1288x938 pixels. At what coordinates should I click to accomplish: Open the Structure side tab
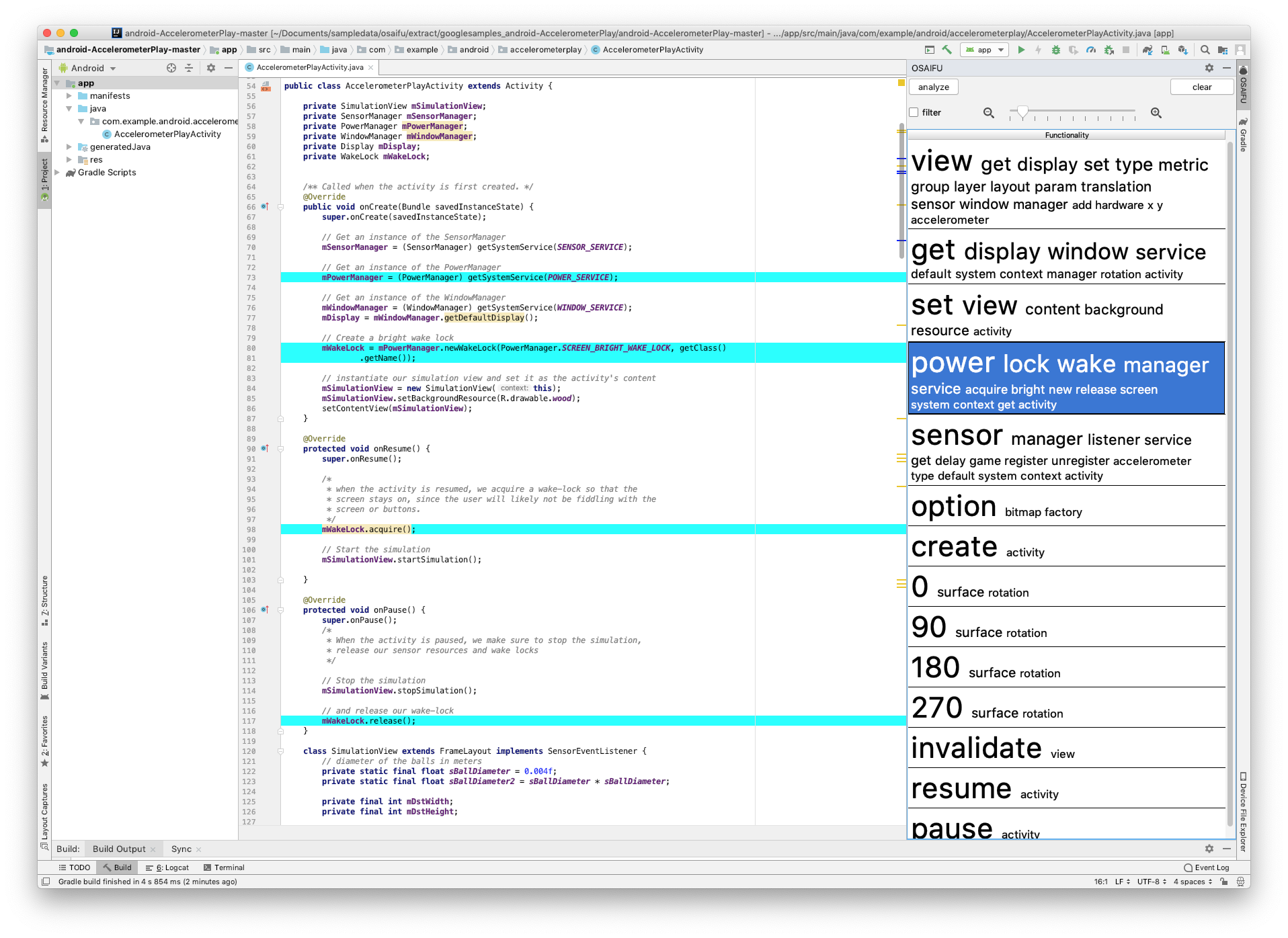coord(44,600)
